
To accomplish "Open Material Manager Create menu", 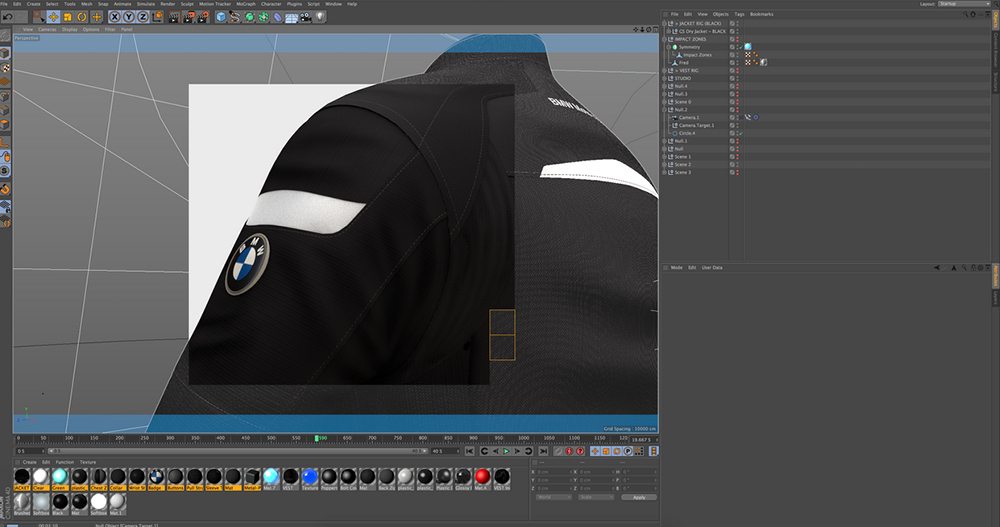I will [x=30, y=463].
